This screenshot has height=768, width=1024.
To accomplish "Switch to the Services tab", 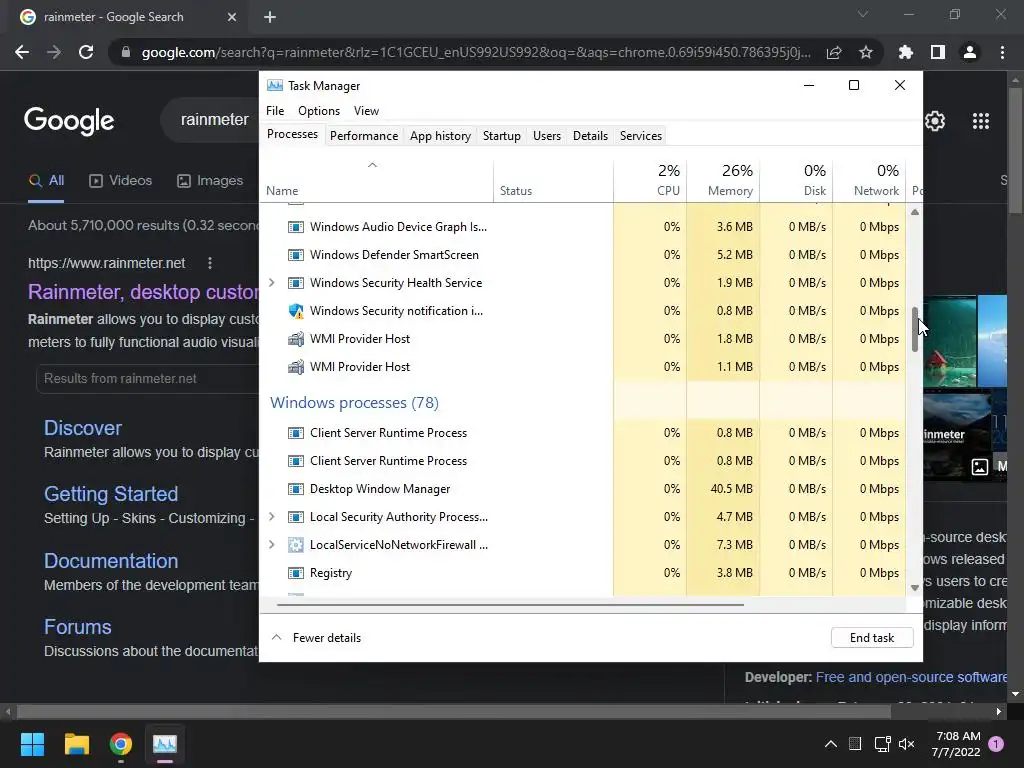I will coord(641,136).
